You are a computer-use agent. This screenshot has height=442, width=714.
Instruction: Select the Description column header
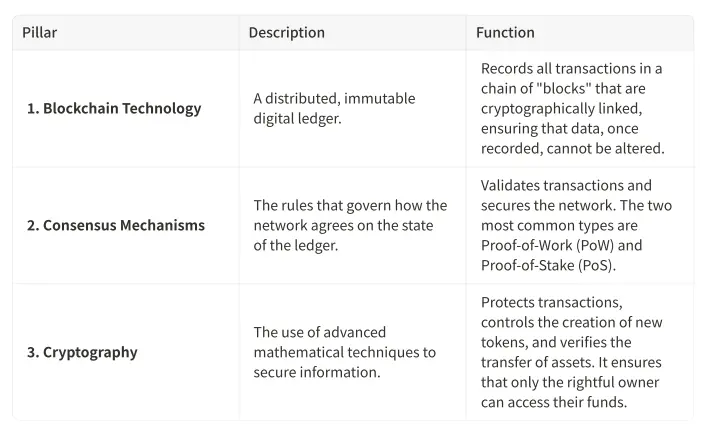(287, 32)
